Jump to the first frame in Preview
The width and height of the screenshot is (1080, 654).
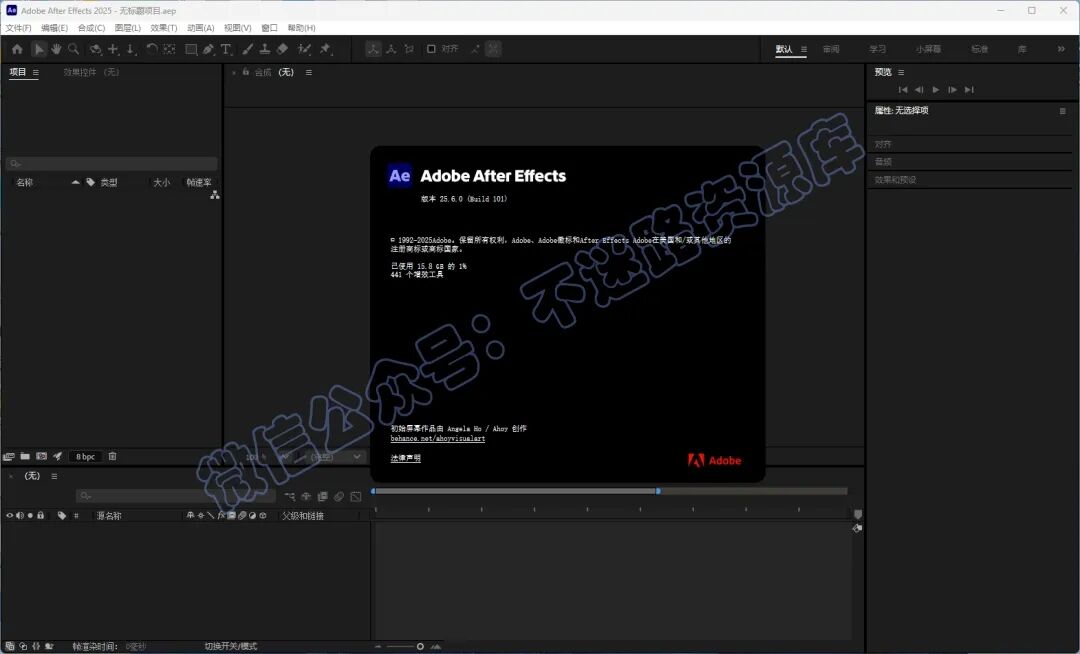point(903,89)
